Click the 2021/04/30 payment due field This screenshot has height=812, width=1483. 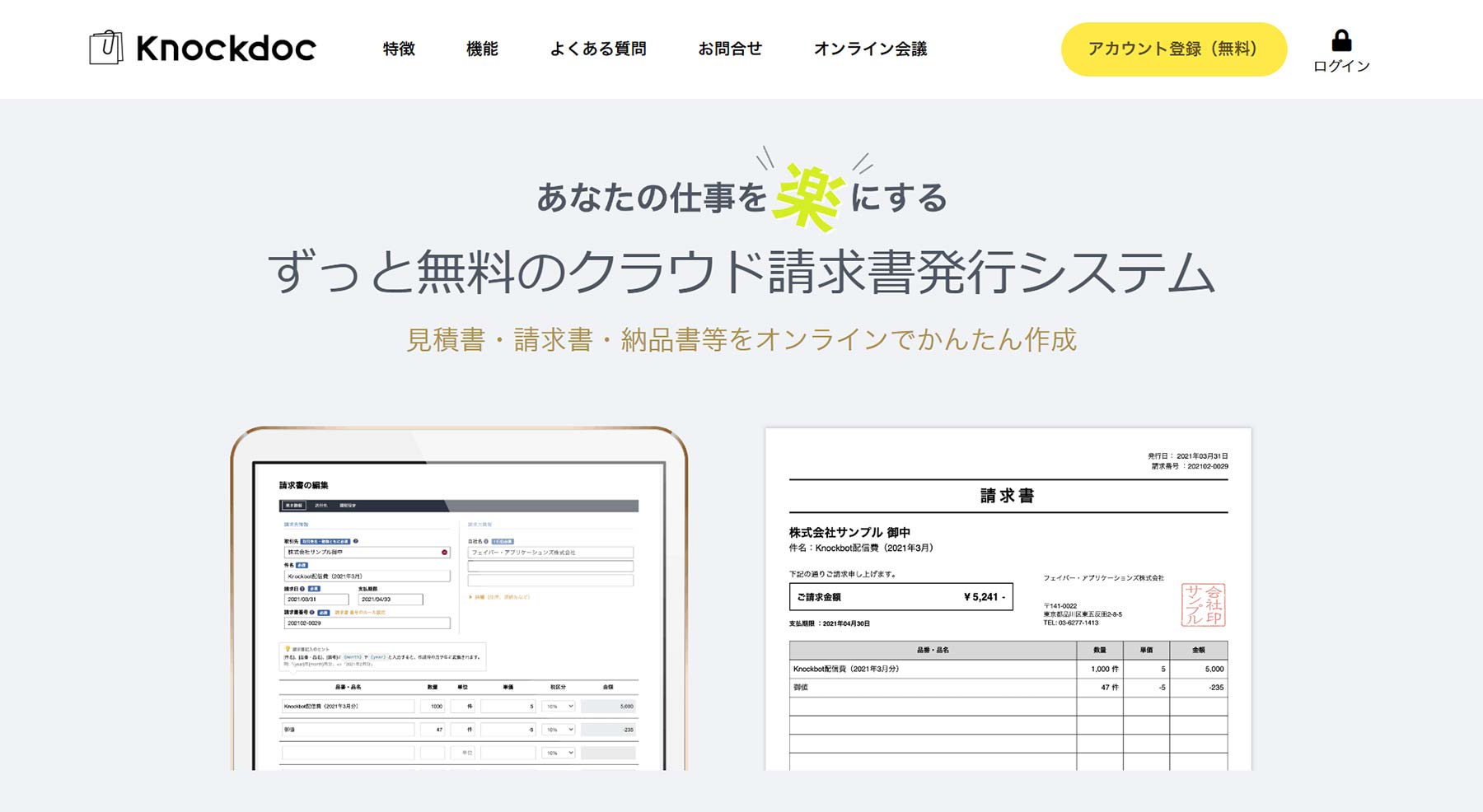(391, 600)
